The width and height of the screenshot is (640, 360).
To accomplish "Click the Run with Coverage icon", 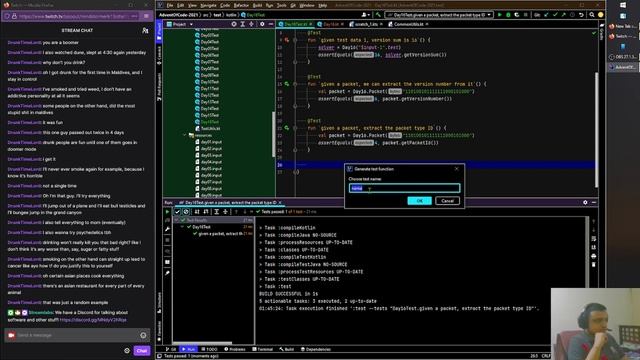I will (517, 15).
